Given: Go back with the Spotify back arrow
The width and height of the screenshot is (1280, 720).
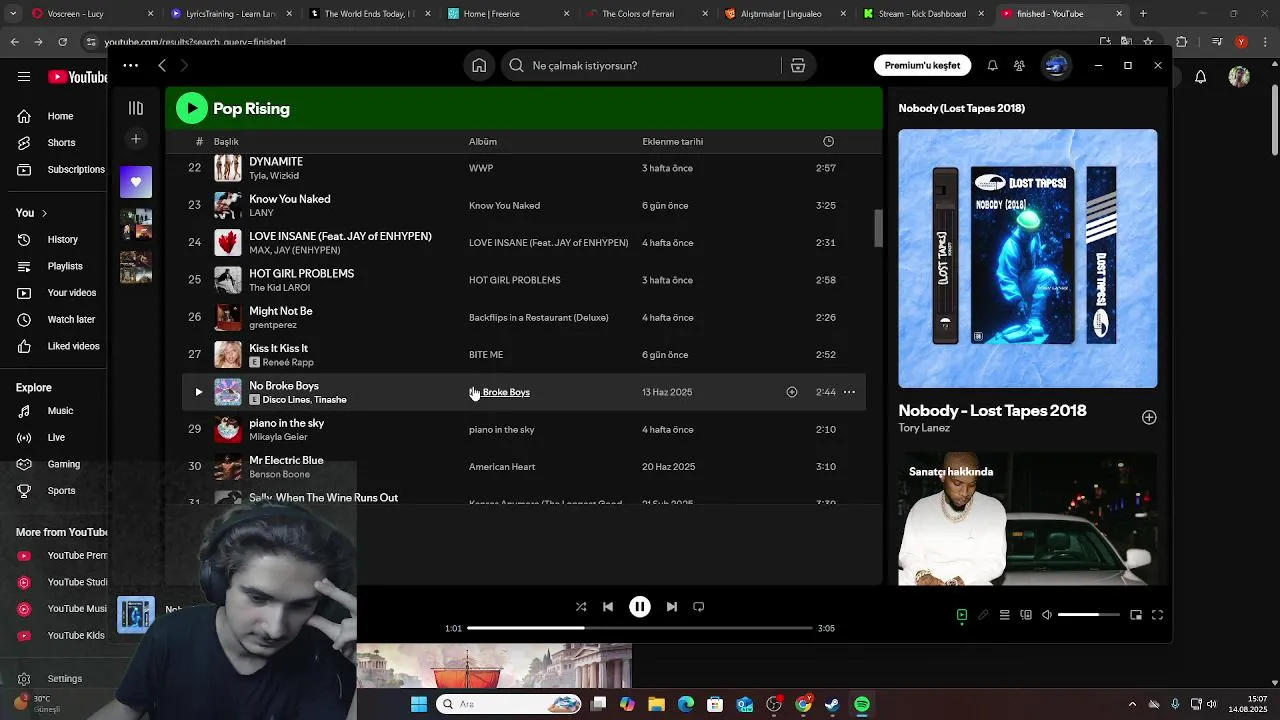Looking at the screenshot, I should 162,65.
